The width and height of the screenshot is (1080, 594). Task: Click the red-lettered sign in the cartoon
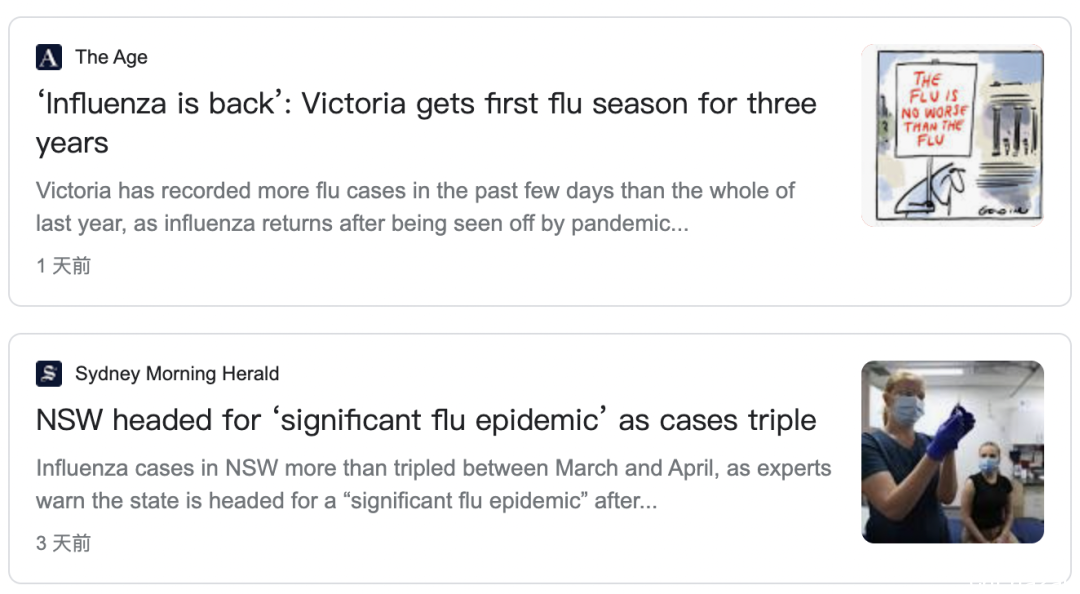(935, 110)
